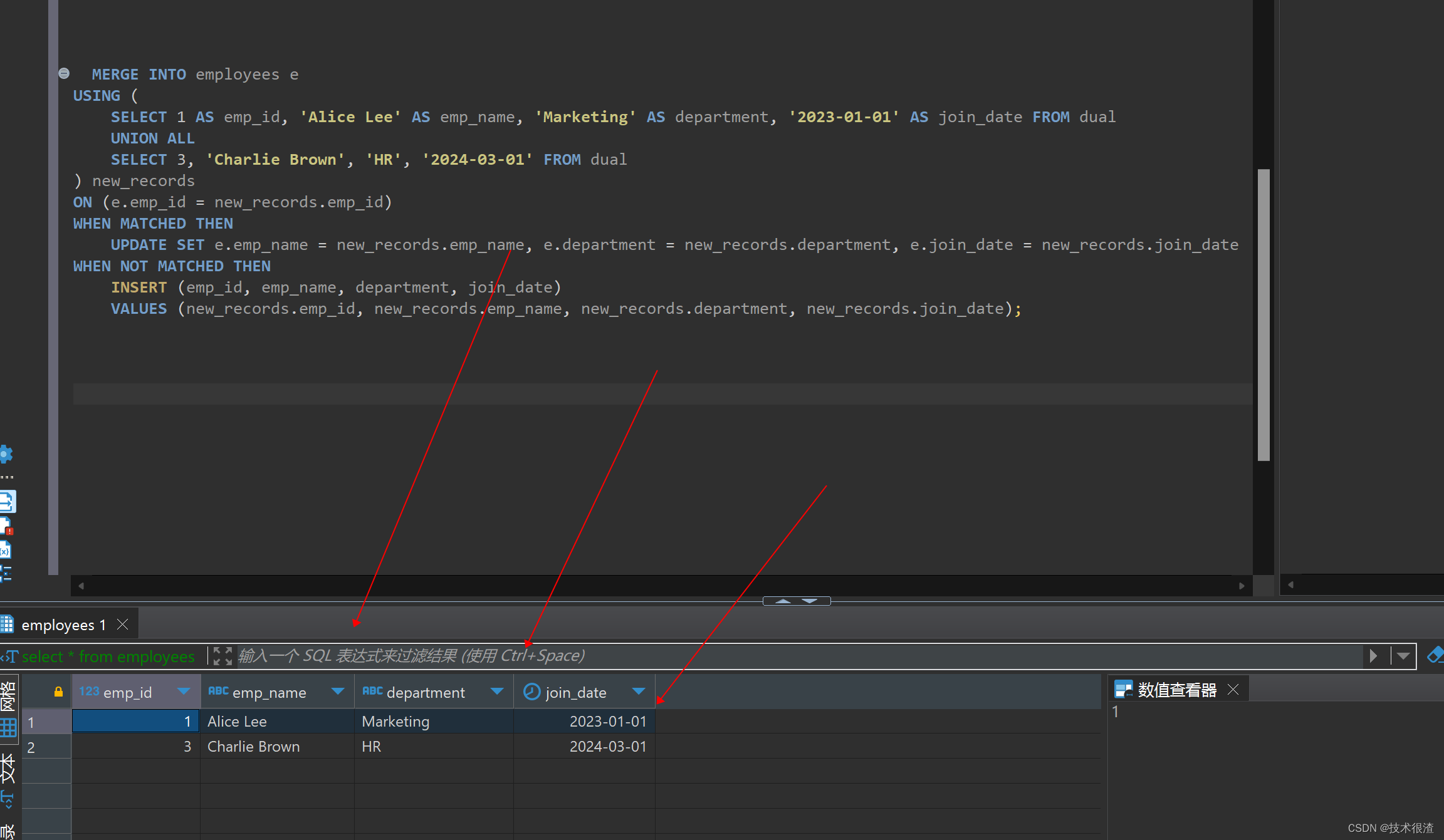This screenshot has width=1444, height=840.
Task: Minimize the results panel with down arrow
Action: tap(810, 601)
